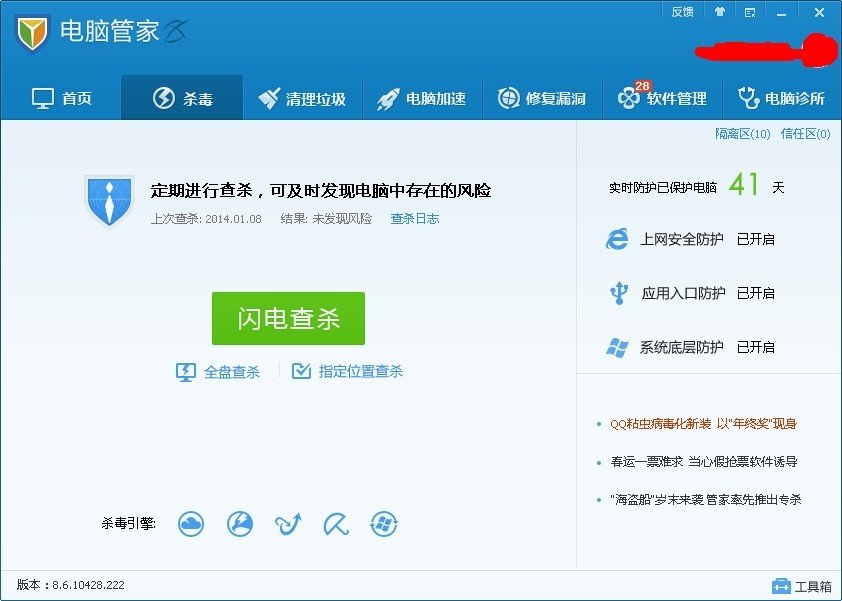Toggle 上网安全防护 protection status

tap(755, 239)
